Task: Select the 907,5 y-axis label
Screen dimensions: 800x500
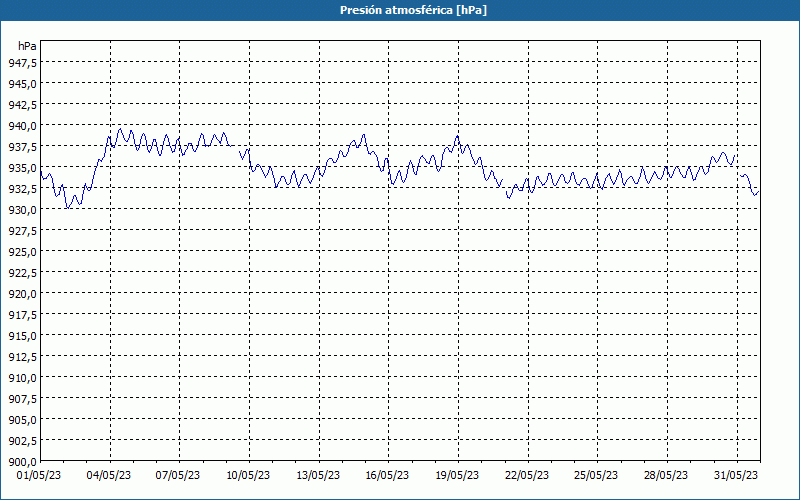Action: click(22, 399)
